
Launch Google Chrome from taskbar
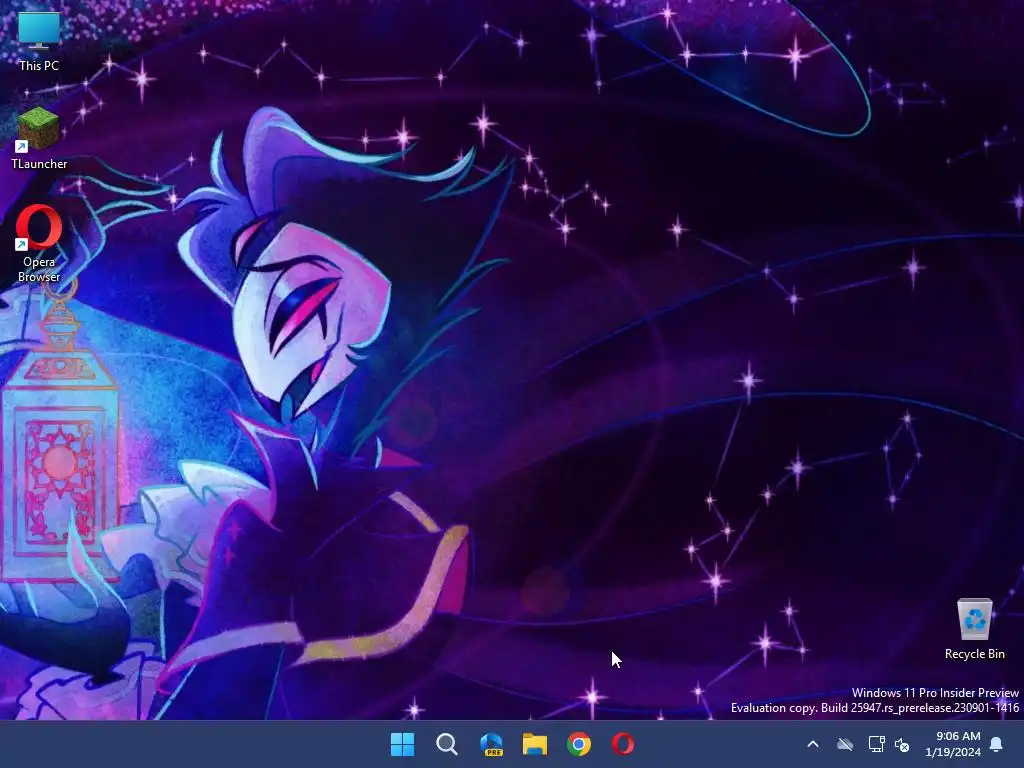[579, 744]
